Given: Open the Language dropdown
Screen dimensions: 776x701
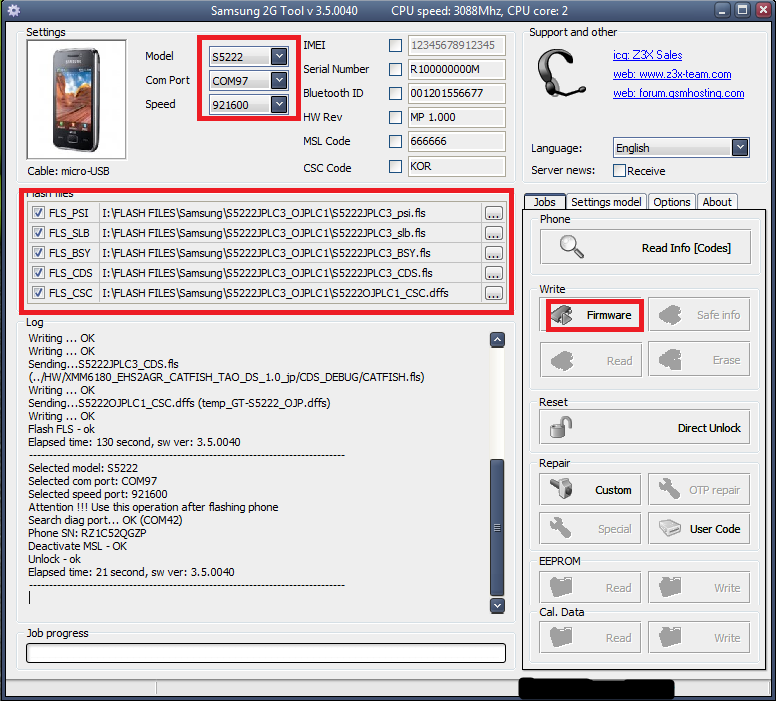Looking at the screenshot, I should coord(740,148).
